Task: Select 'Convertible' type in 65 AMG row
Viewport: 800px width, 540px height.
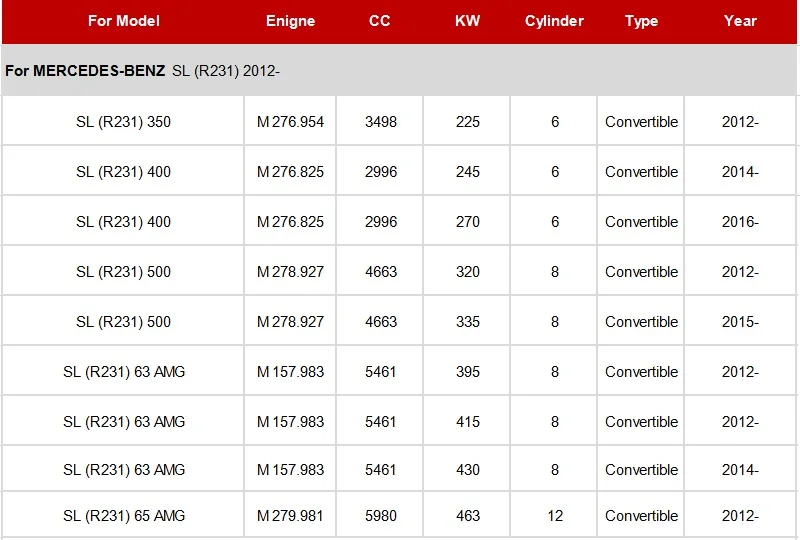Action: coord(641,516)
